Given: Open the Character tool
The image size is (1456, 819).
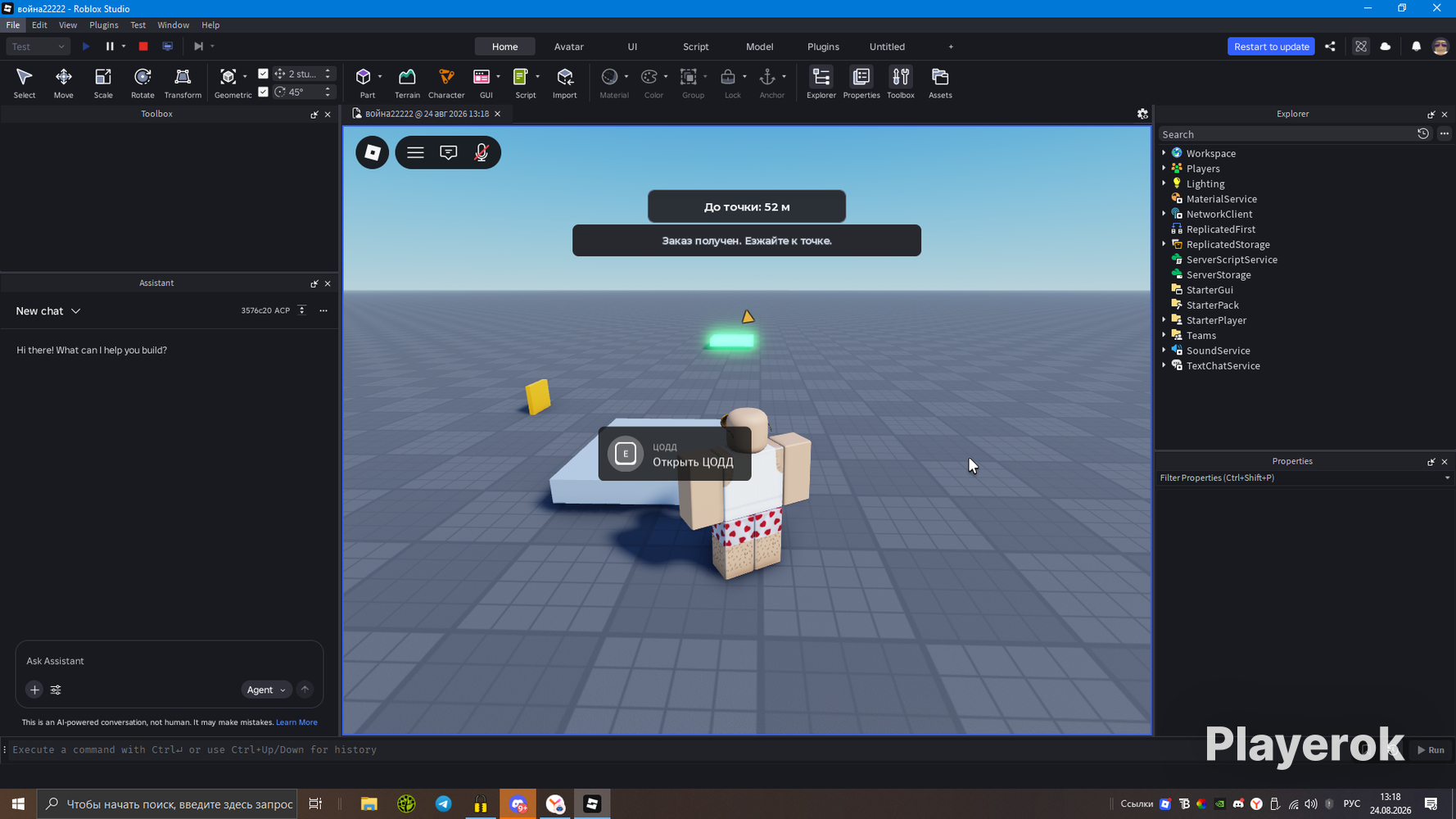Looking at the screenshot, I should 446,83.
